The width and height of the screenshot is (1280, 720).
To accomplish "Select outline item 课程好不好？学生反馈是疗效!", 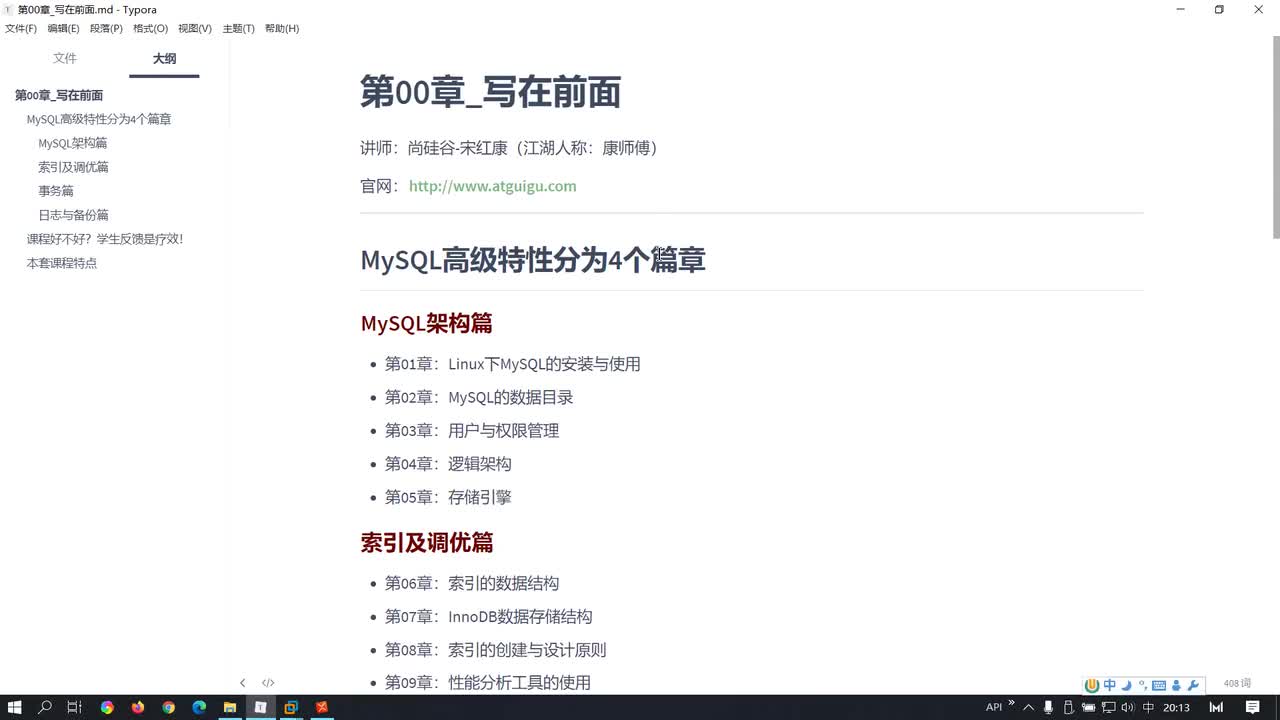I will coord(105,239).
